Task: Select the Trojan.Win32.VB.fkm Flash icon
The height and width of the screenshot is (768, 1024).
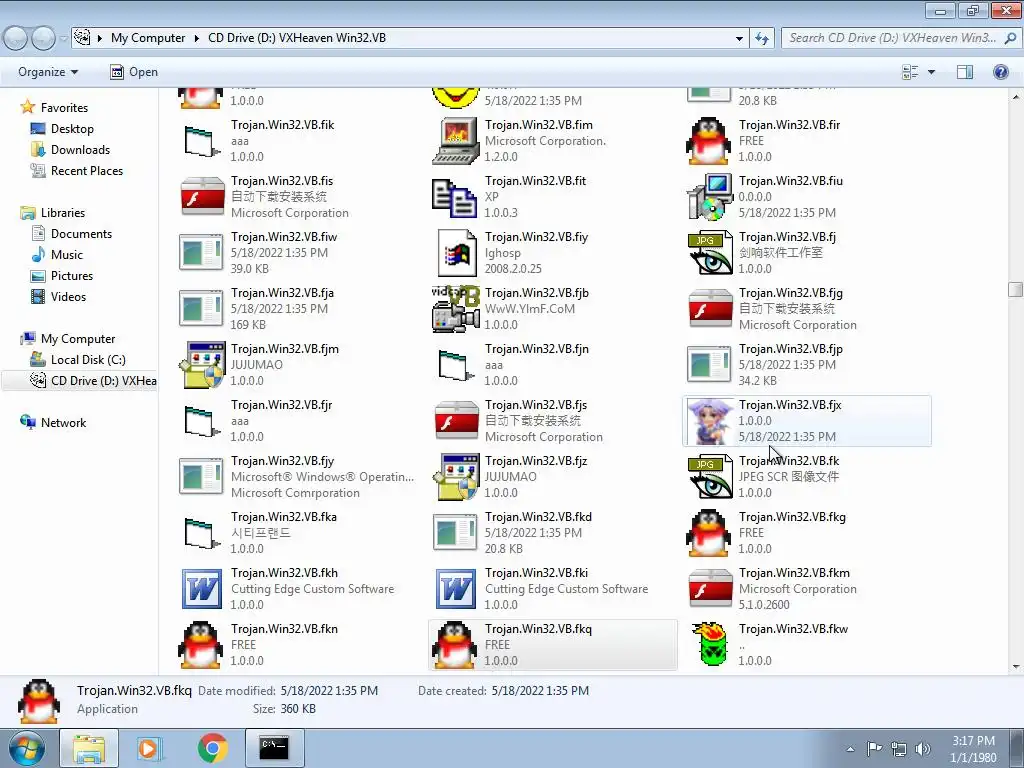Action: (710, 589)
